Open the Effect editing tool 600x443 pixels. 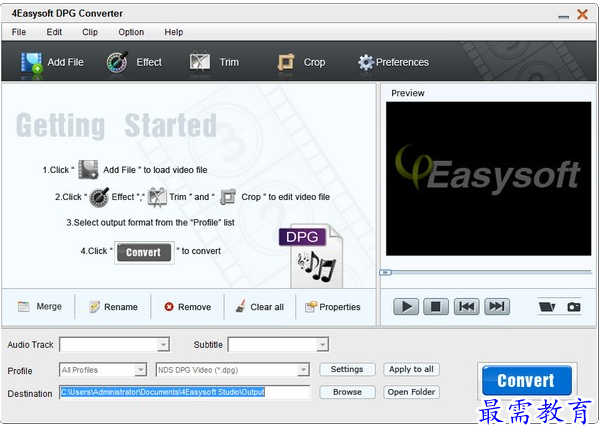pos(119,62)
